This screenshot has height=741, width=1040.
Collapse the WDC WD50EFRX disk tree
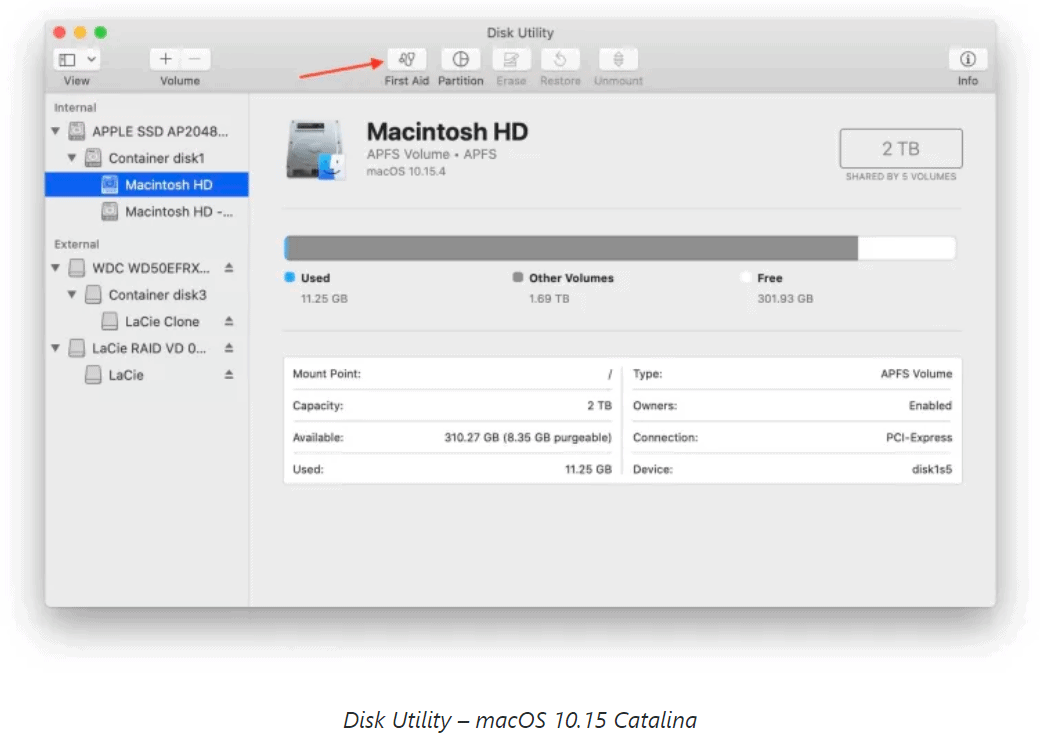56,268
